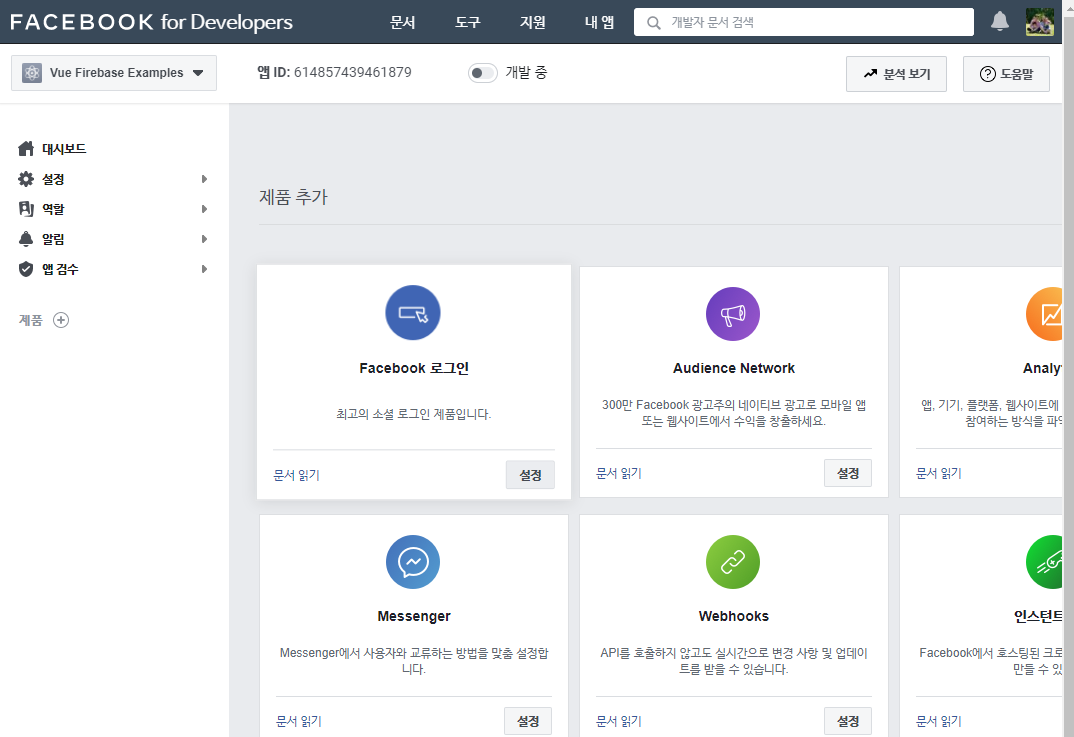The image size is (1074, 737).
Task: Click the FACEBOOK for Developers logo
Action: (151, 22)
